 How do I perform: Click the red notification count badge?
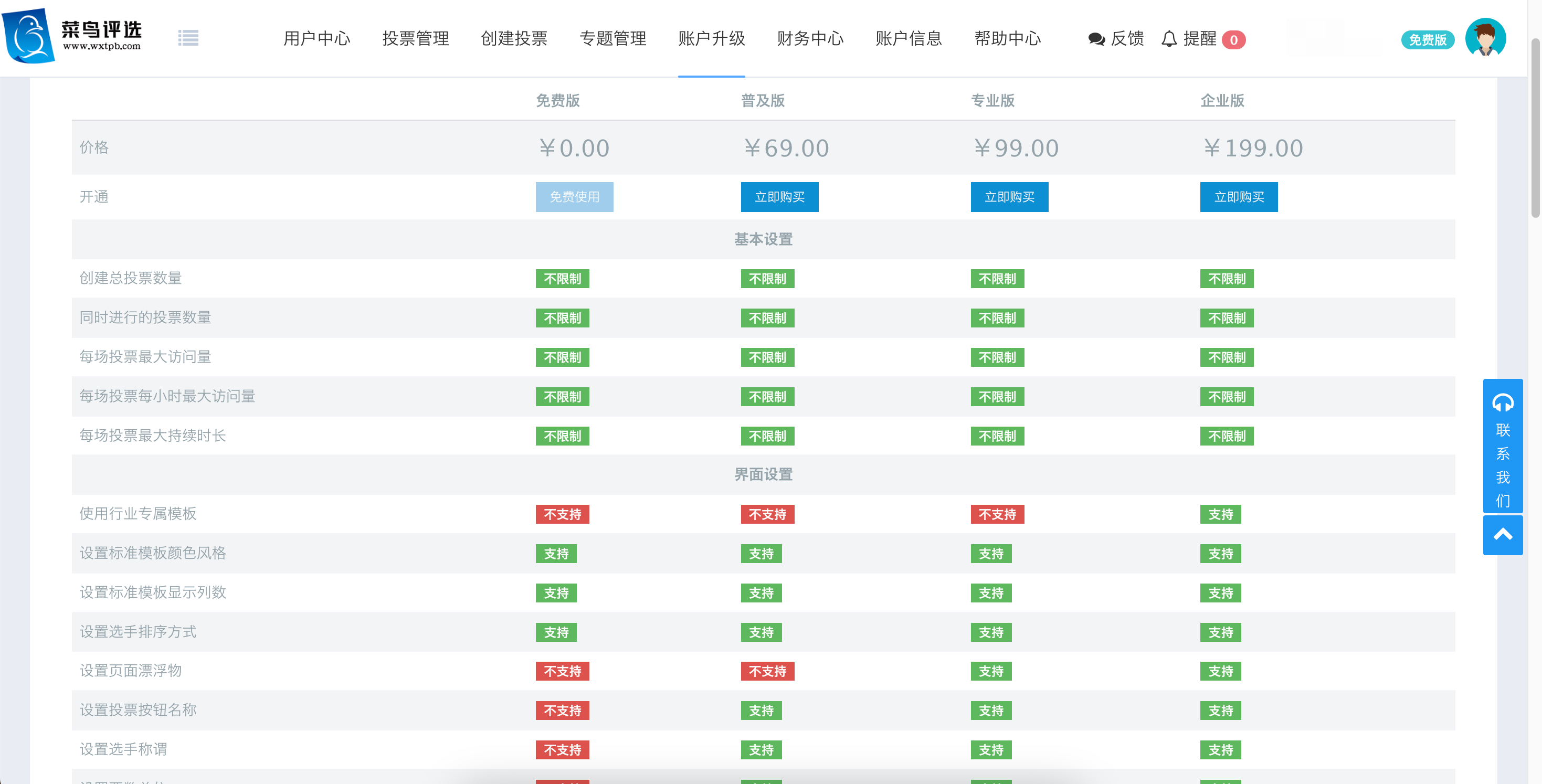1233,40
